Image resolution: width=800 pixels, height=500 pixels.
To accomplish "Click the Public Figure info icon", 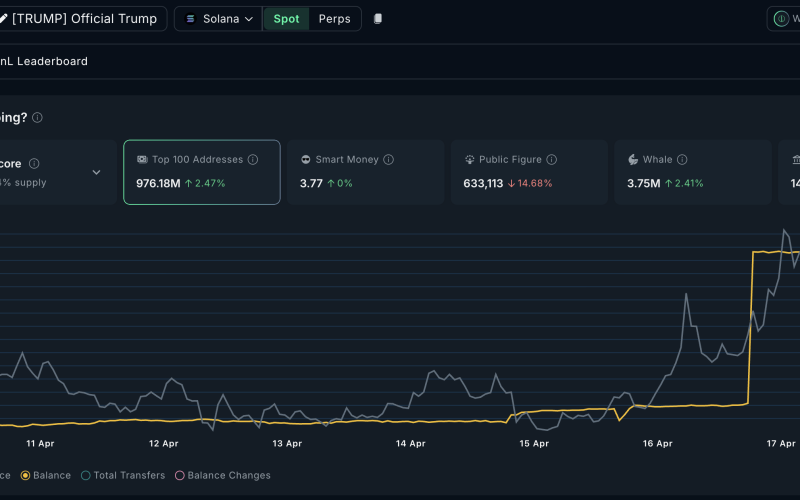I will click(x=552, y=160).
